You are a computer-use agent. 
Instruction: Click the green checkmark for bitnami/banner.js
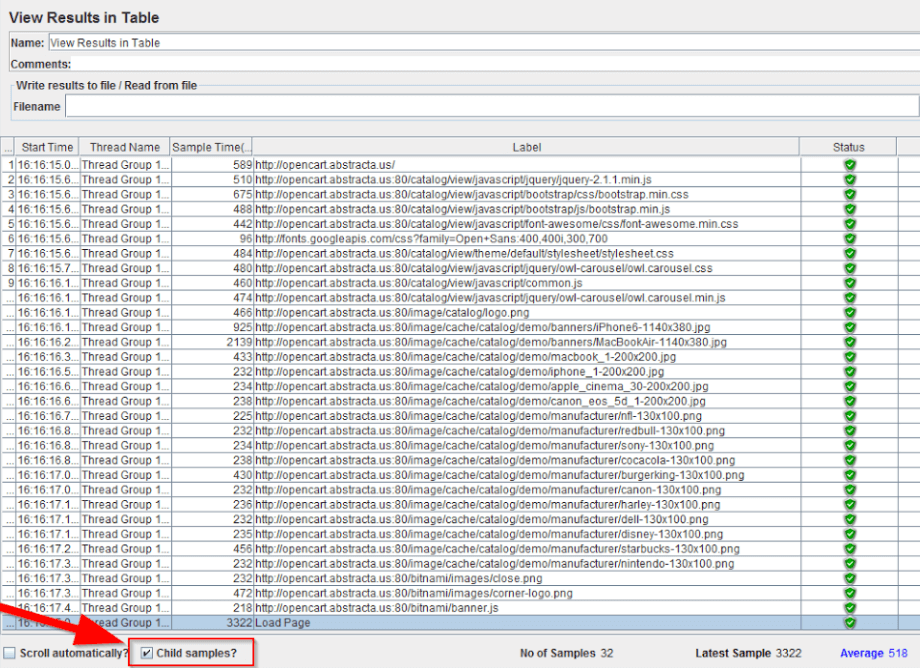tap(850, 608)
